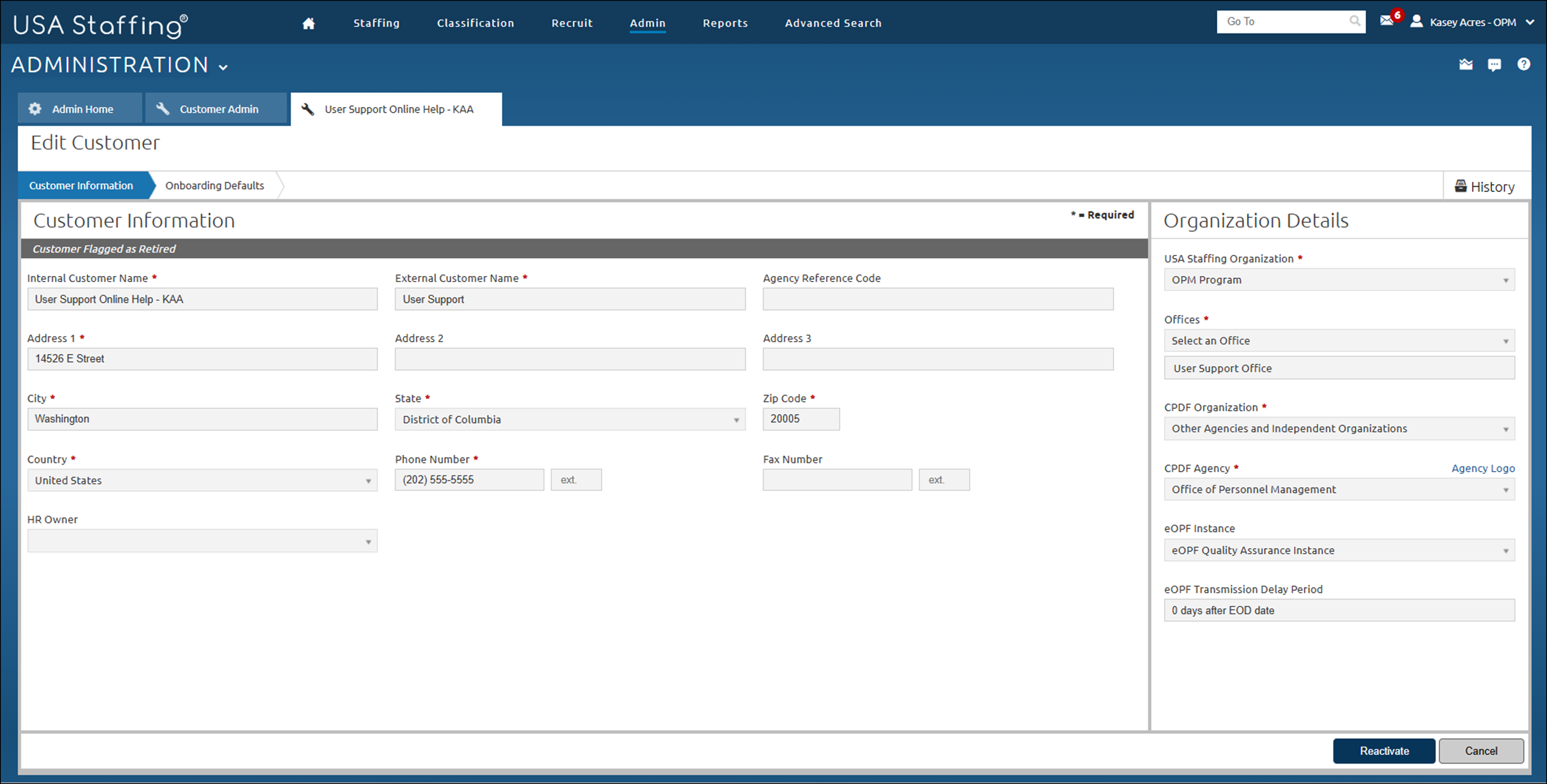The image size is (1547, 784).
Task: Go to the Home icon in the top navigation
Action: tap(308, 24)
